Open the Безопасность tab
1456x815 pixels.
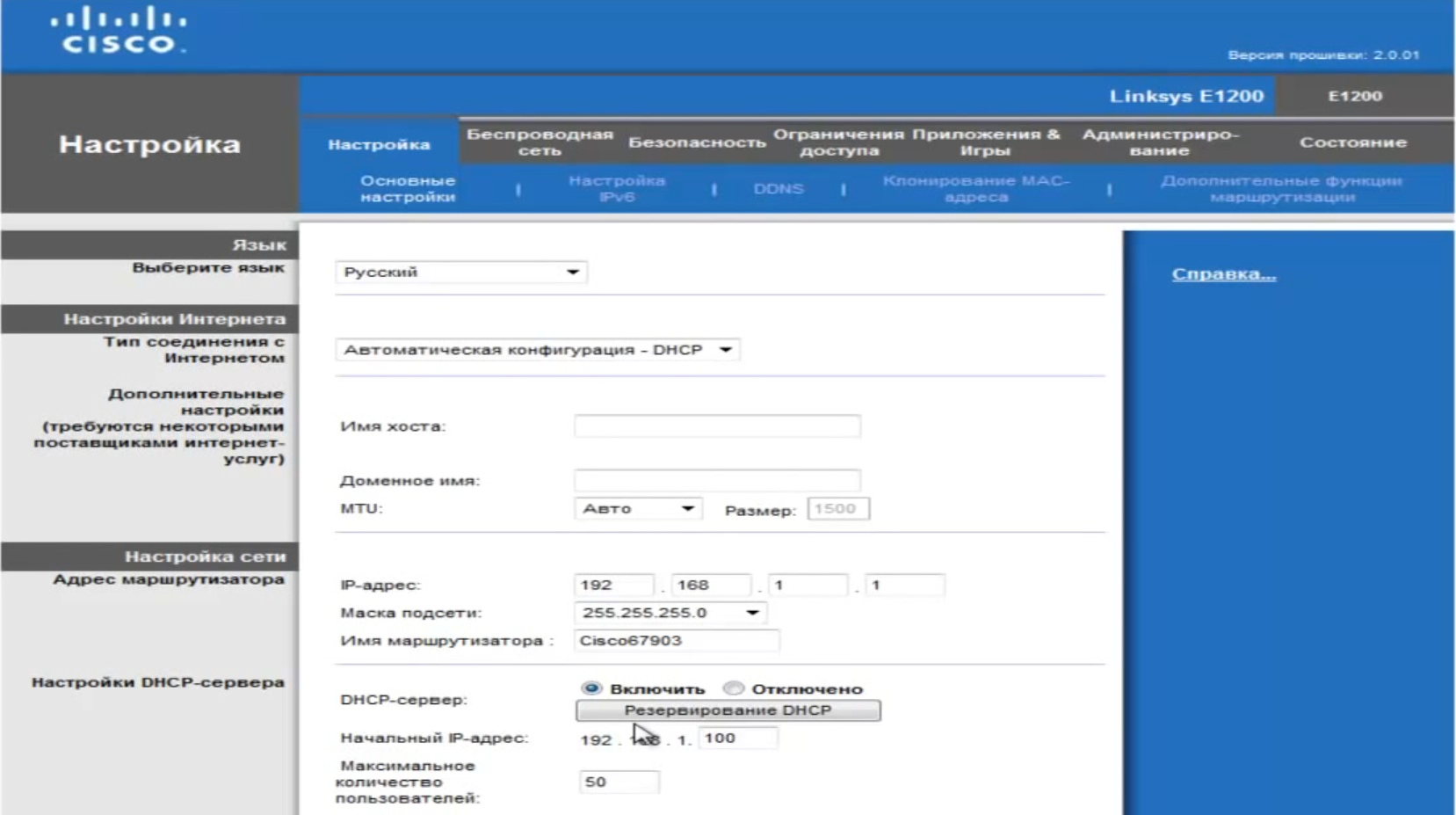click(x=697, y=142)
